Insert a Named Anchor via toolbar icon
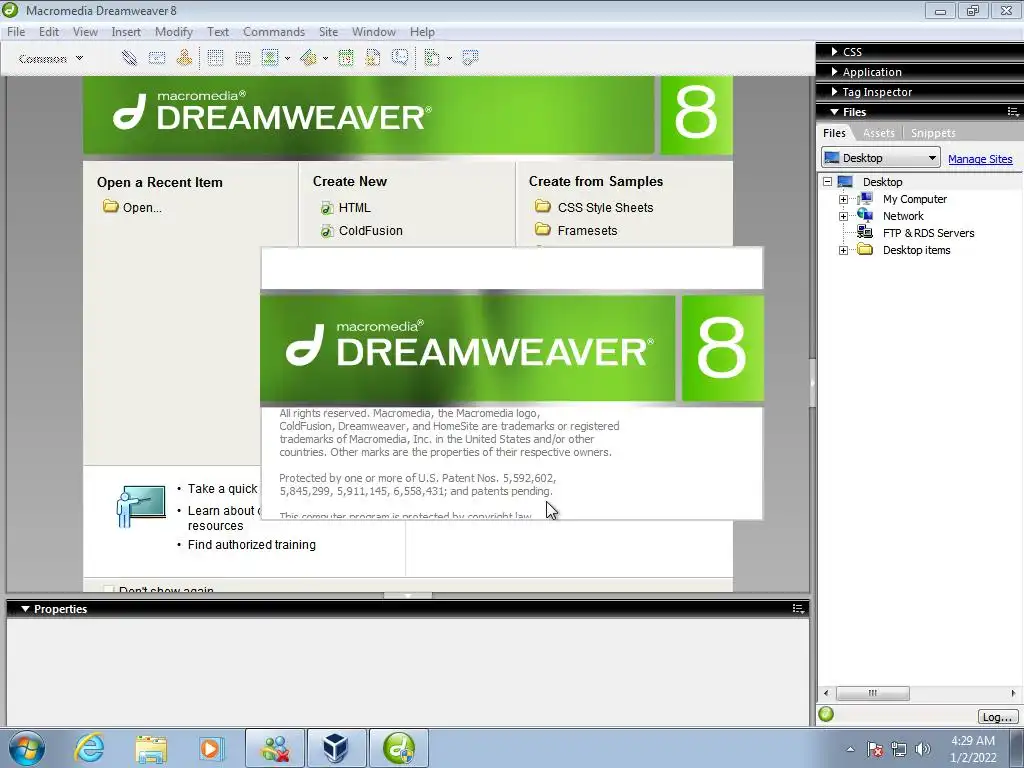This screenshot has height=768, width=1024. [184, 58]
